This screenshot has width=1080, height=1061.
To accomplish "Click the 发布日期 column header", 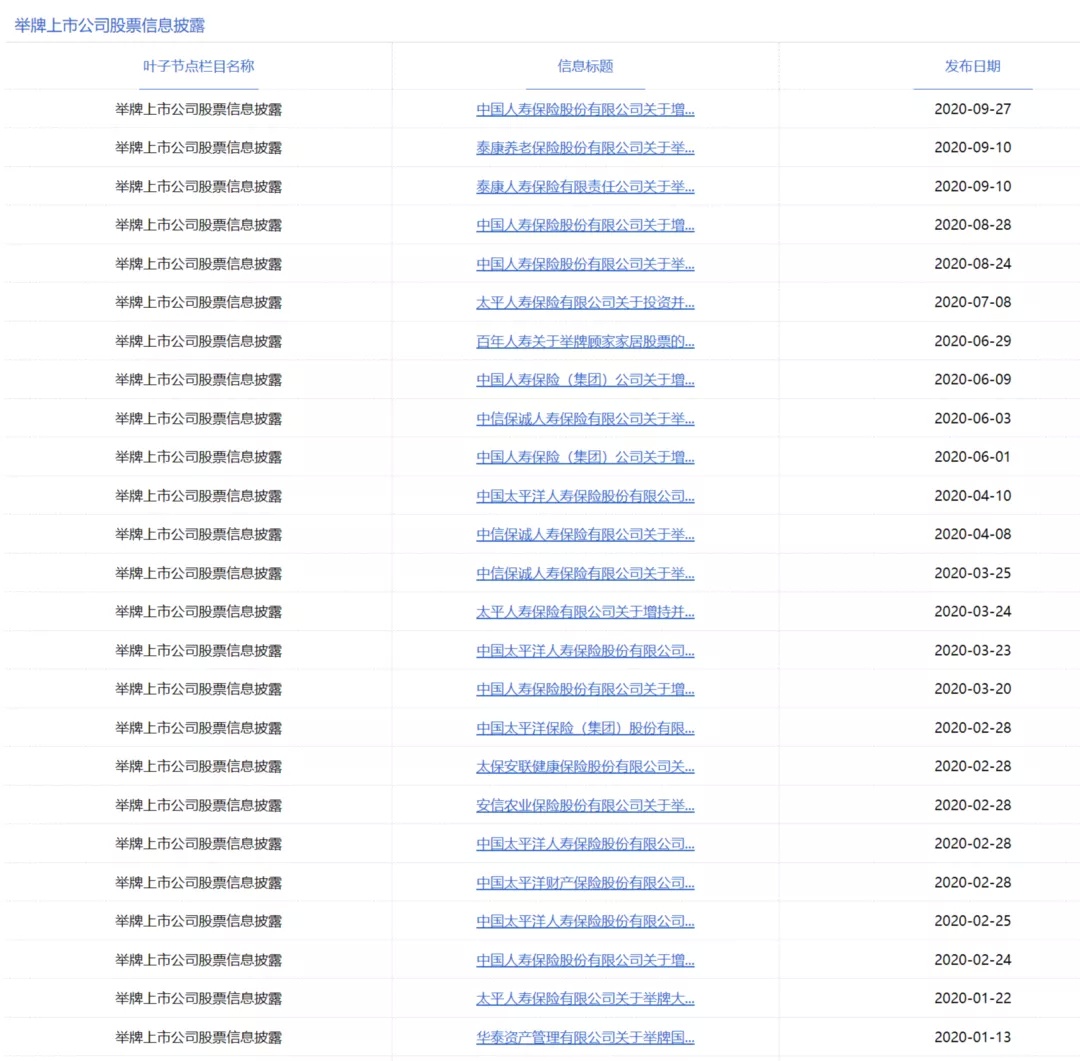I will click(x=973, y=66).
